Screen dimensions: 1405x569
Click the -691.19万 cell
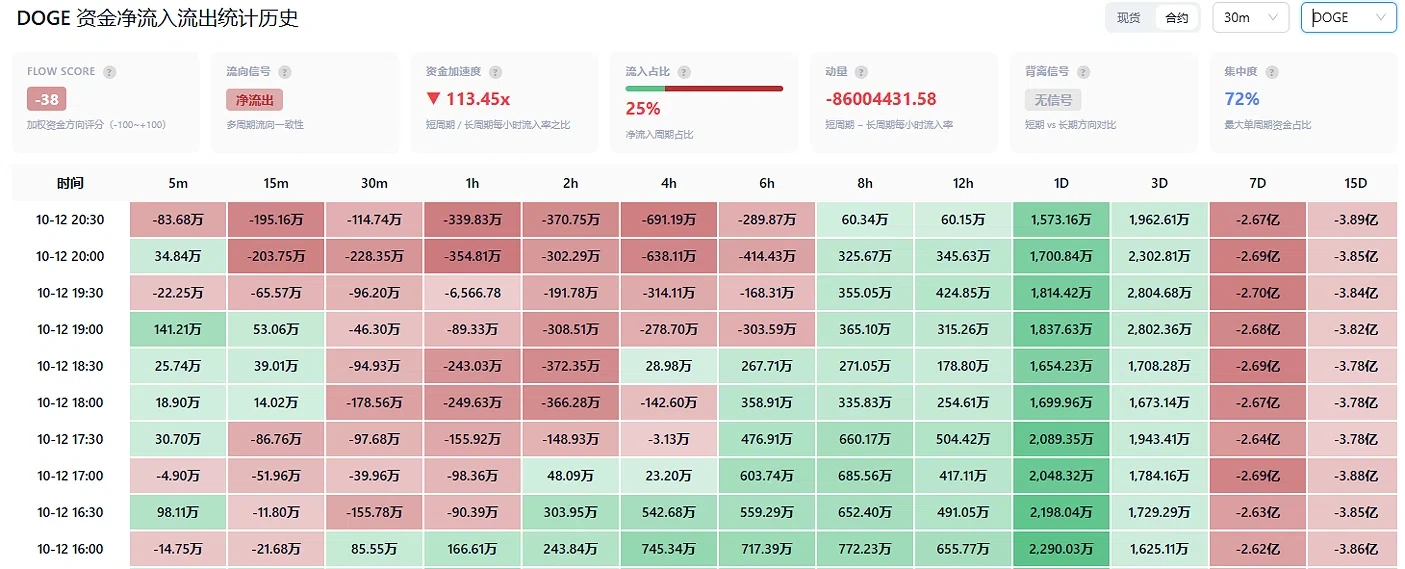coord(668,220)
